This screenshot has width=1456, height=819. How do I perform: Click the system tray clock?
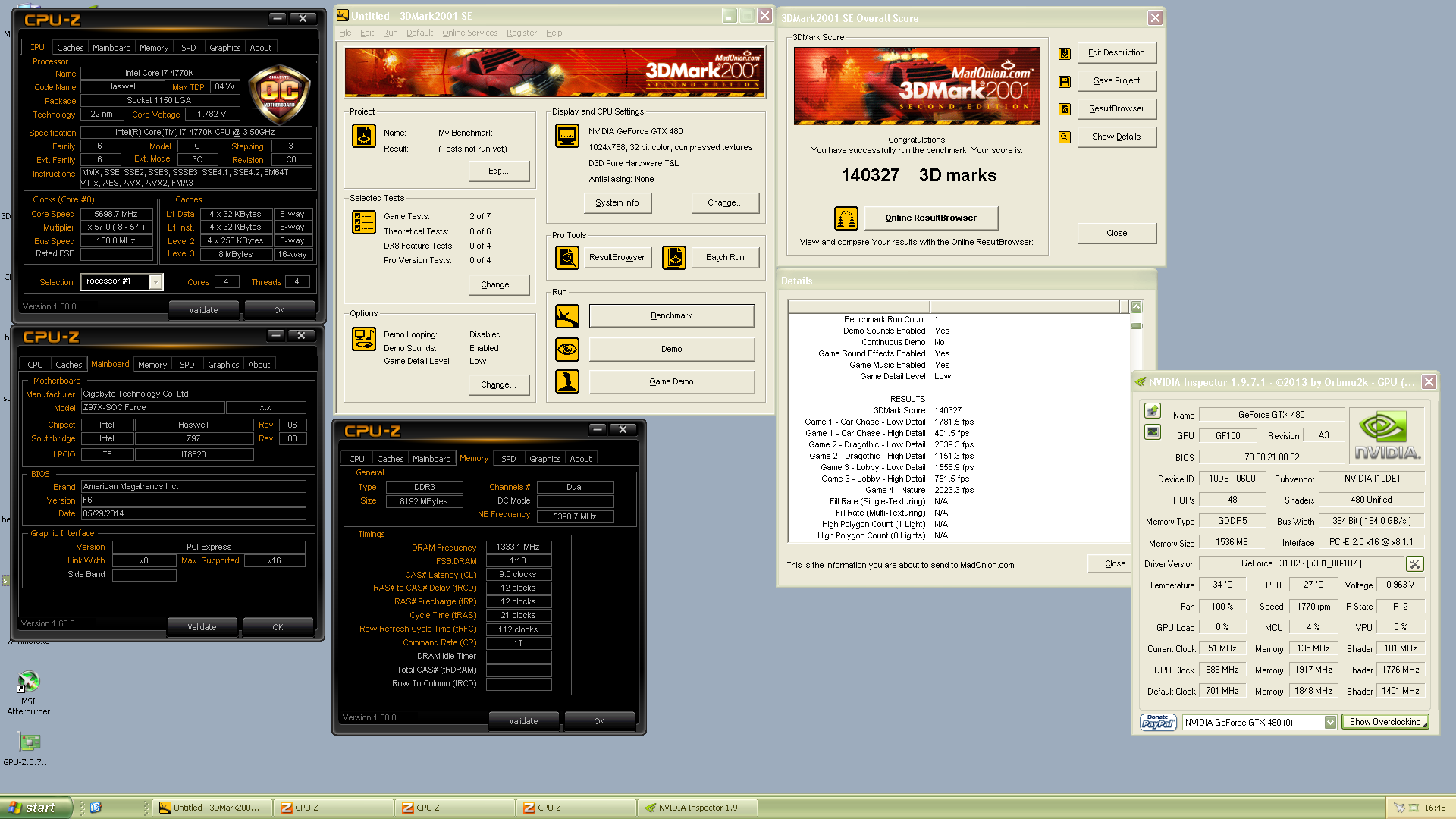(x=1435, y=808)
